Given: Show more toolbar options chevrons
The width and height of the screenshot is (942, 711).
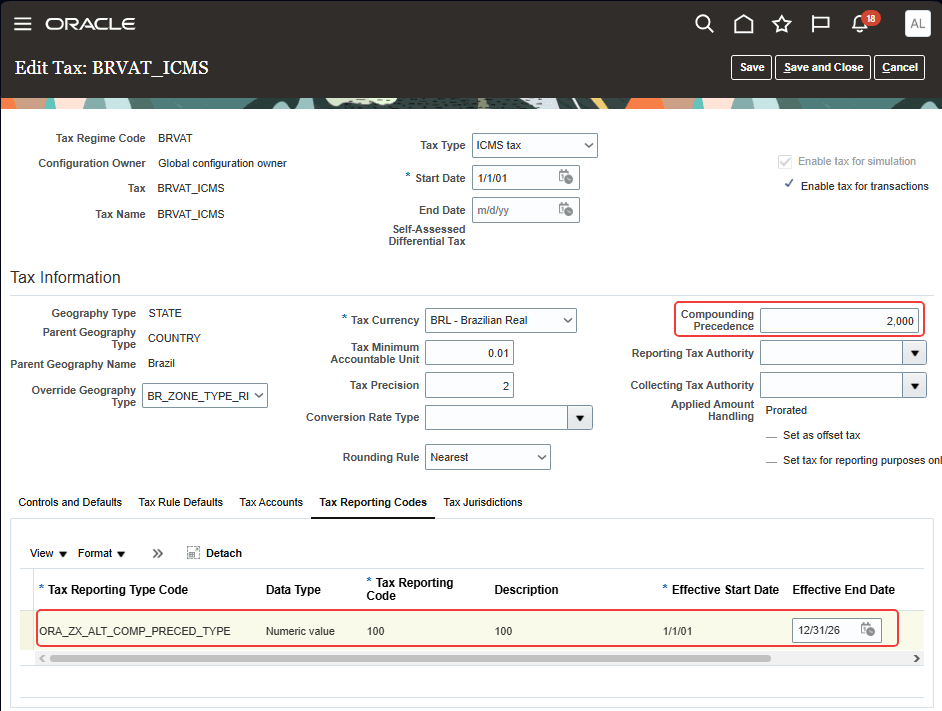Looking at the screenshot, I should [157, 553].
